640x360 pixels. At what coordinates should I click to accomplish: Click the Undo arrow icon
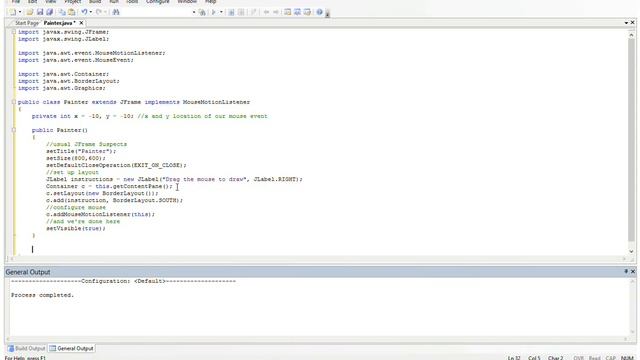(84, 12)
